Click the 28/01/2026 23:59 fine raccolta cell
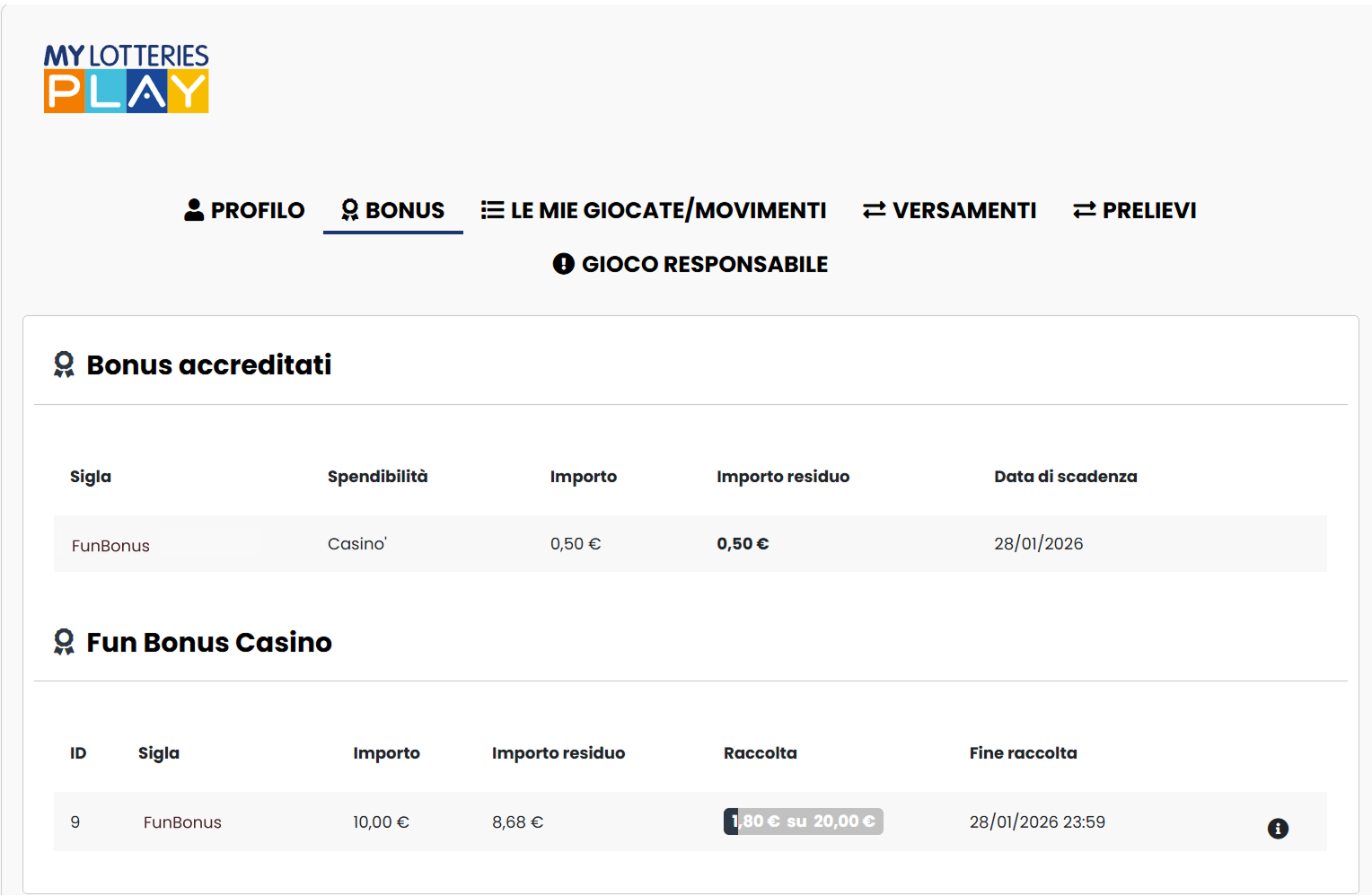 point(1037,821)
